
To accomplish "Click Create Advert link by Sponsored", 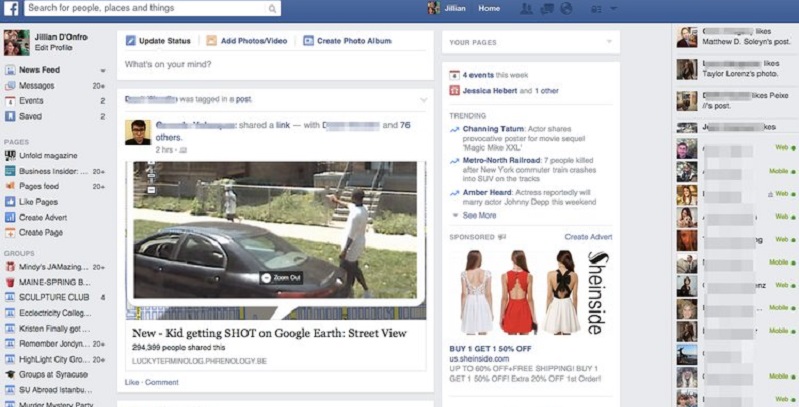I will (x=588, y=237).
